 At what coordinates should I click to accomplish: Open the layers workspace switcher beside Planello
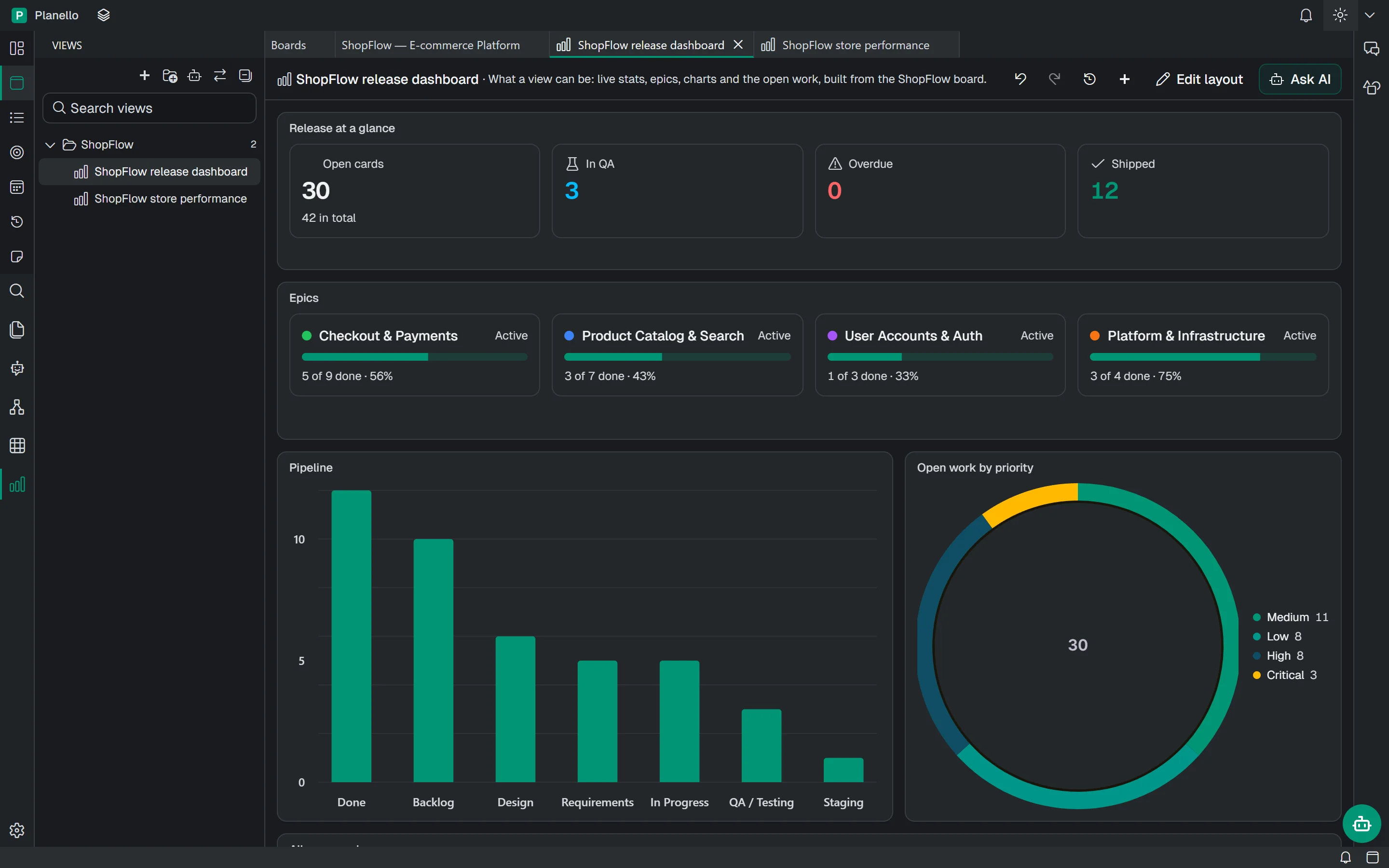pyautogui.click(x=103, y=15)
